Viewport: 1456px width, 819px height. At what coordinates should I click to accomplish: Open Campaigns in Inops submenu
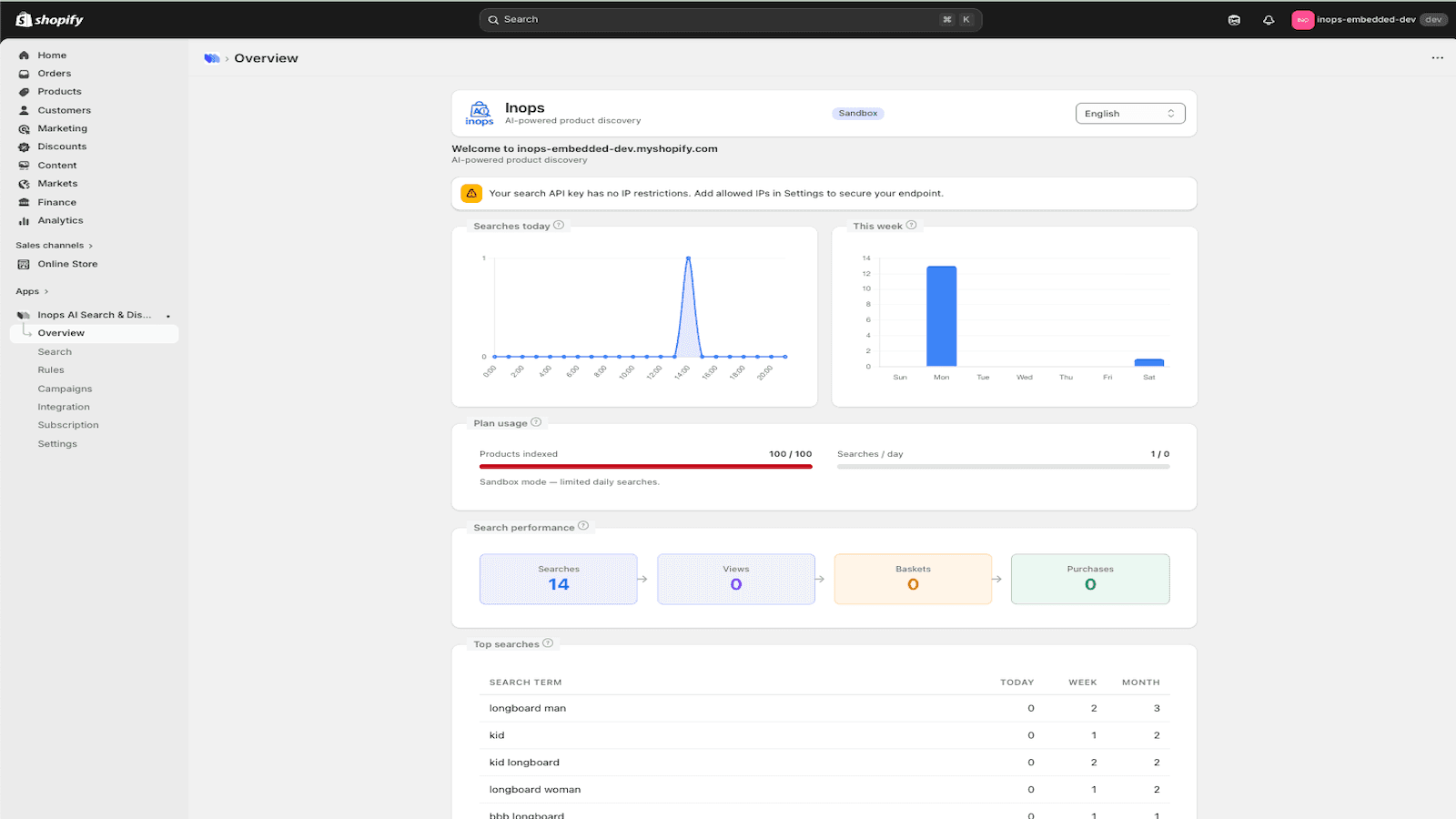(65, 389)
